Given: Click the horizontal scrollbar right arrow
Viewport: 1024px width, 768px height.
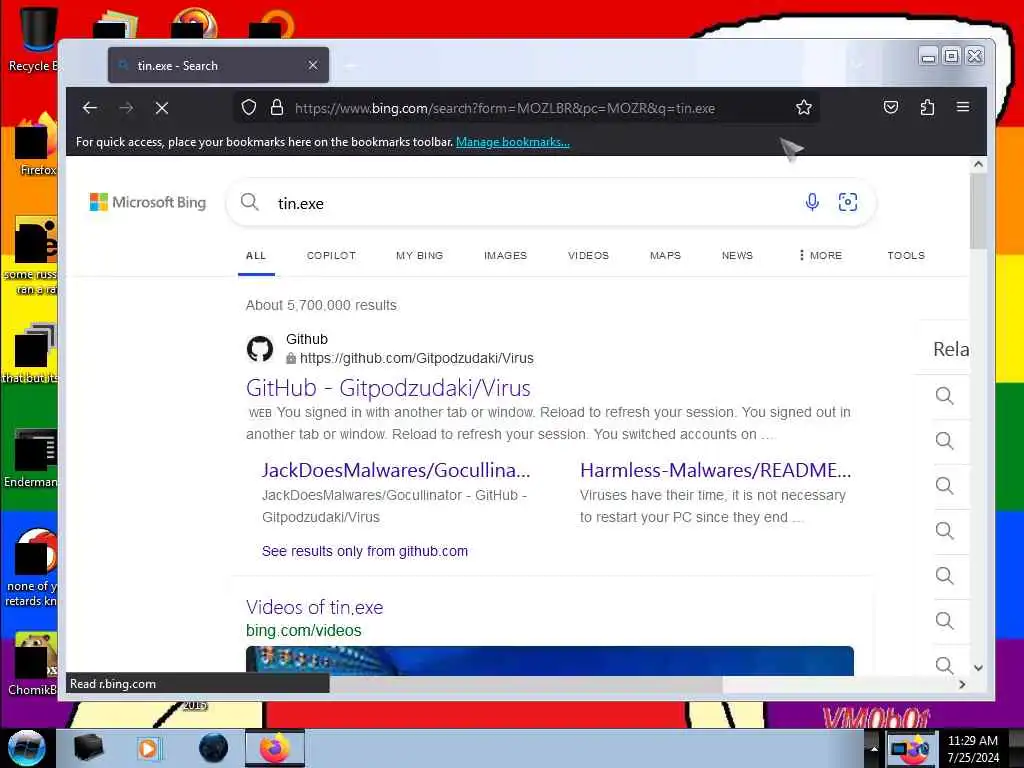Looking at the screenshot, I should point(962,684).
